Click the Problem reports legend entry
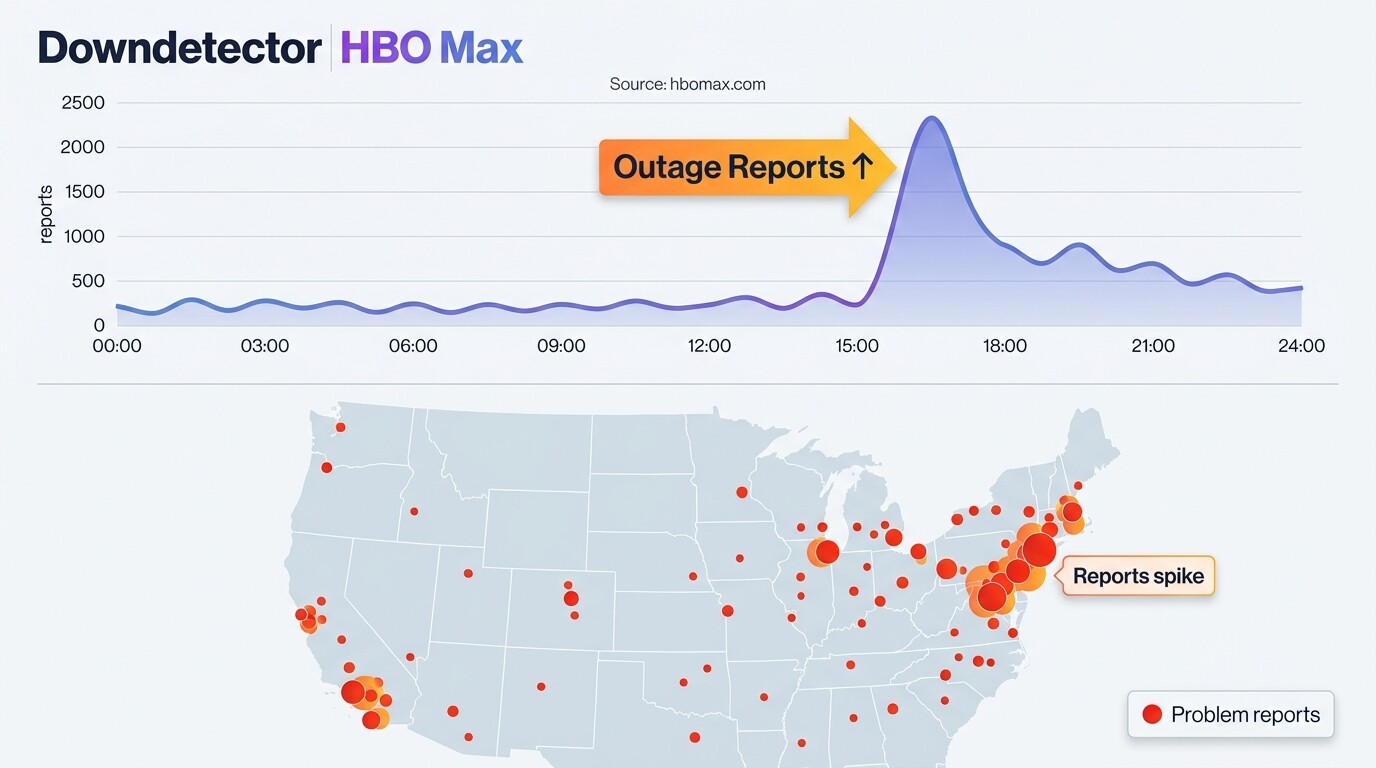 click(x=1231, y=714)
